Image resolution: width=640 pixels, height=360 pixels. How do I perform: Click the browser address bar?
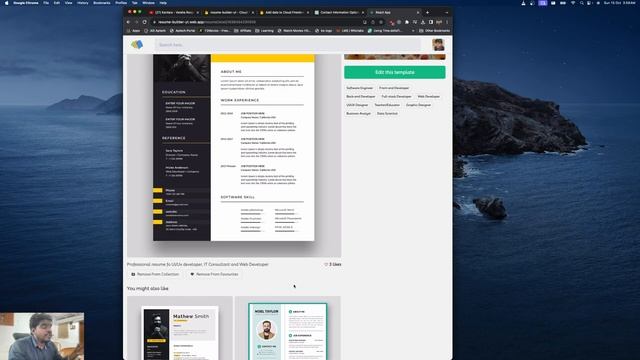tap(261, 22)
